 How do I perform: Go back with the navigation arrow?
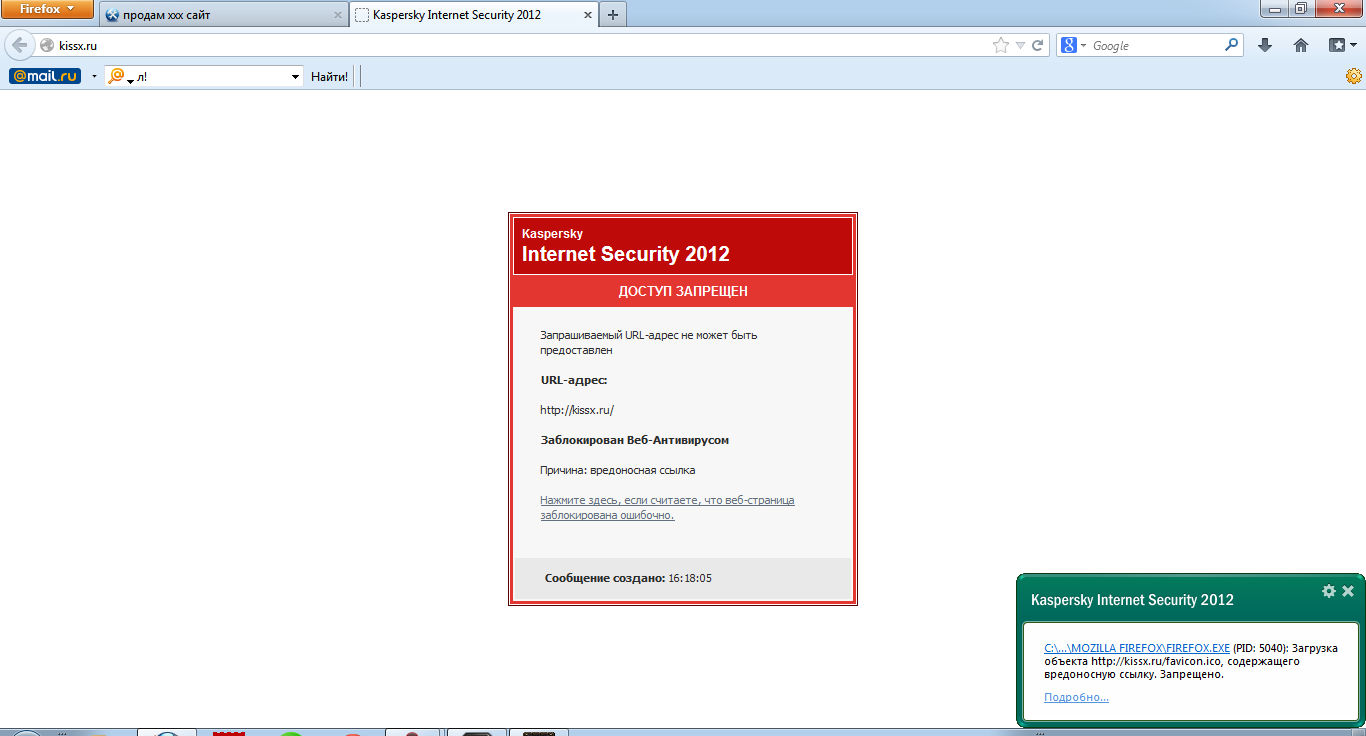(x=20, y=45)
